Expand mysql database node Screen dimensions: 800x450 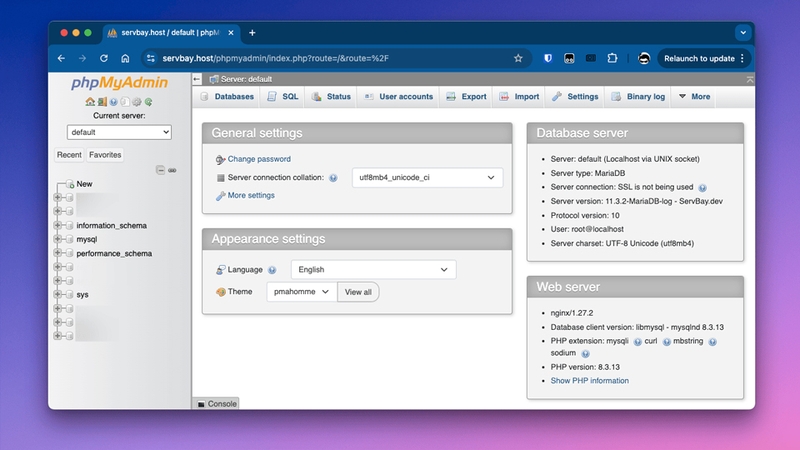click(58, 239)
